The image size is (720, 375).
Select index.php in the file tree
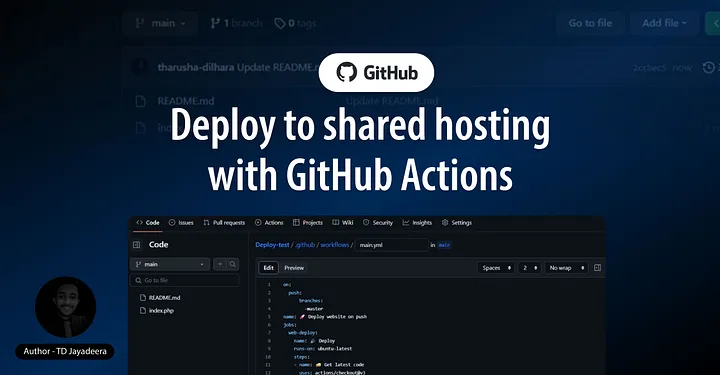[157, 311]
